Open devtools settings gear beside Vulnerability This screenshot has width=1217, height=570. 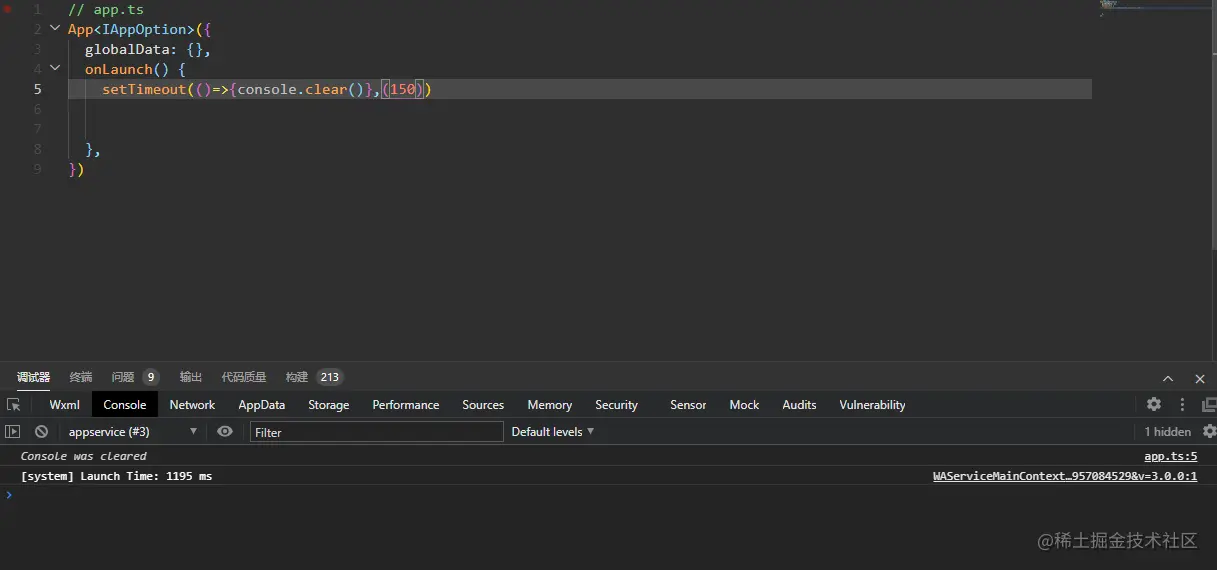coord(1154,405)
